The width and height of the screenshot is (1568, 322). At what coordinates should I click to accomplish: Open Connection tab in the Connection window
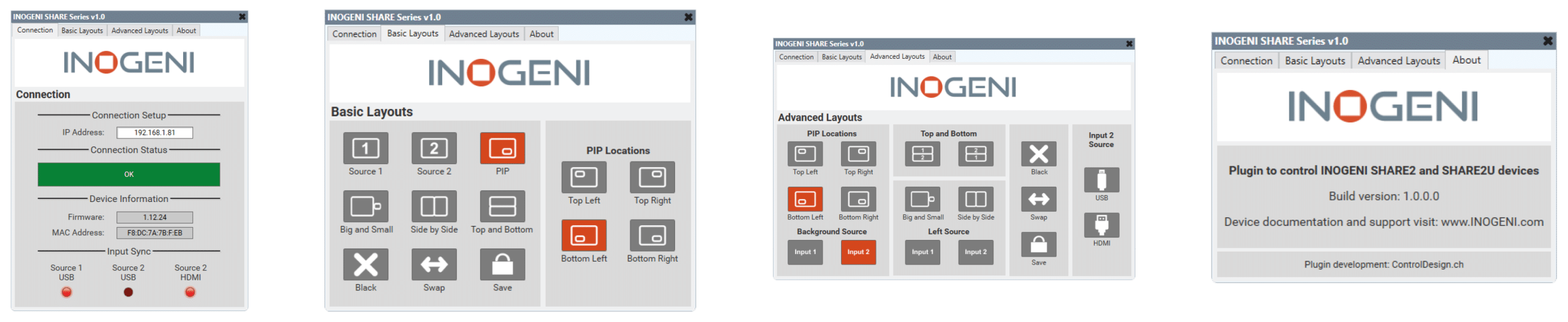pyautogui.click(x=35, y=30)
